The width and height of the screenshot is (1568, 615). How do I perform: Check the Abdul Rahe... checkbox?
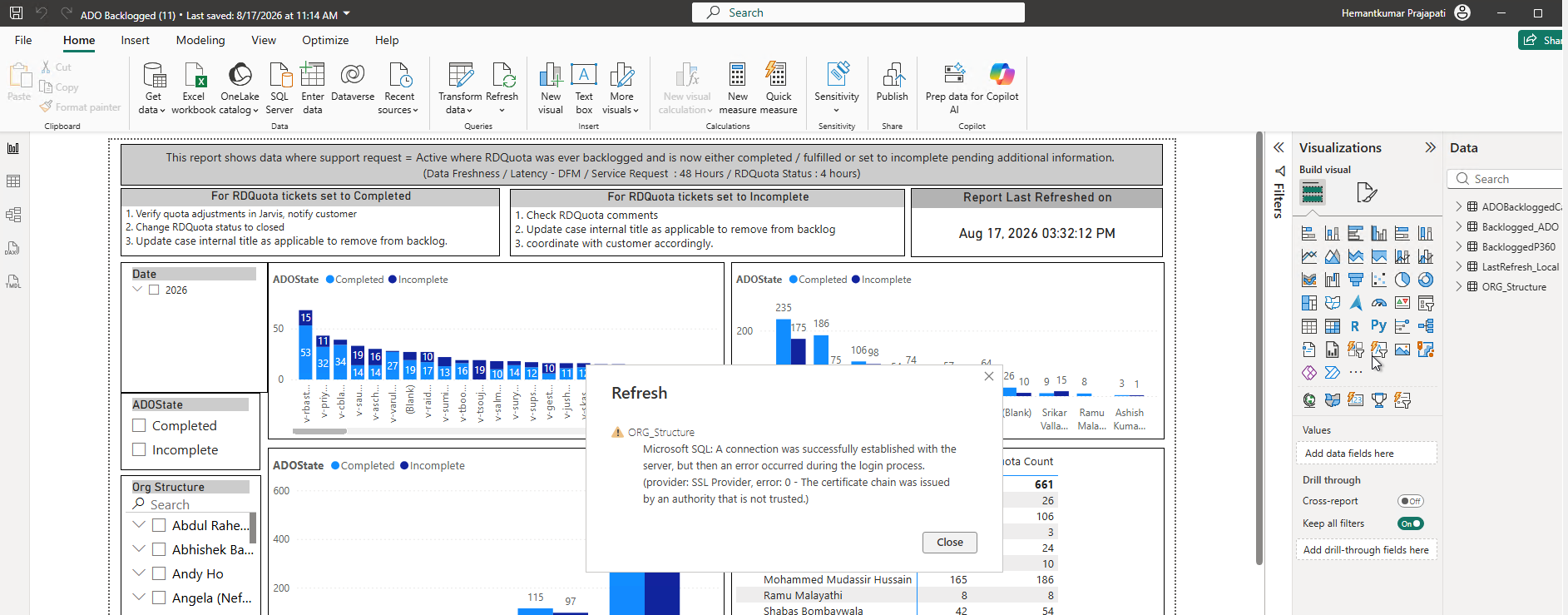[159, 525]
